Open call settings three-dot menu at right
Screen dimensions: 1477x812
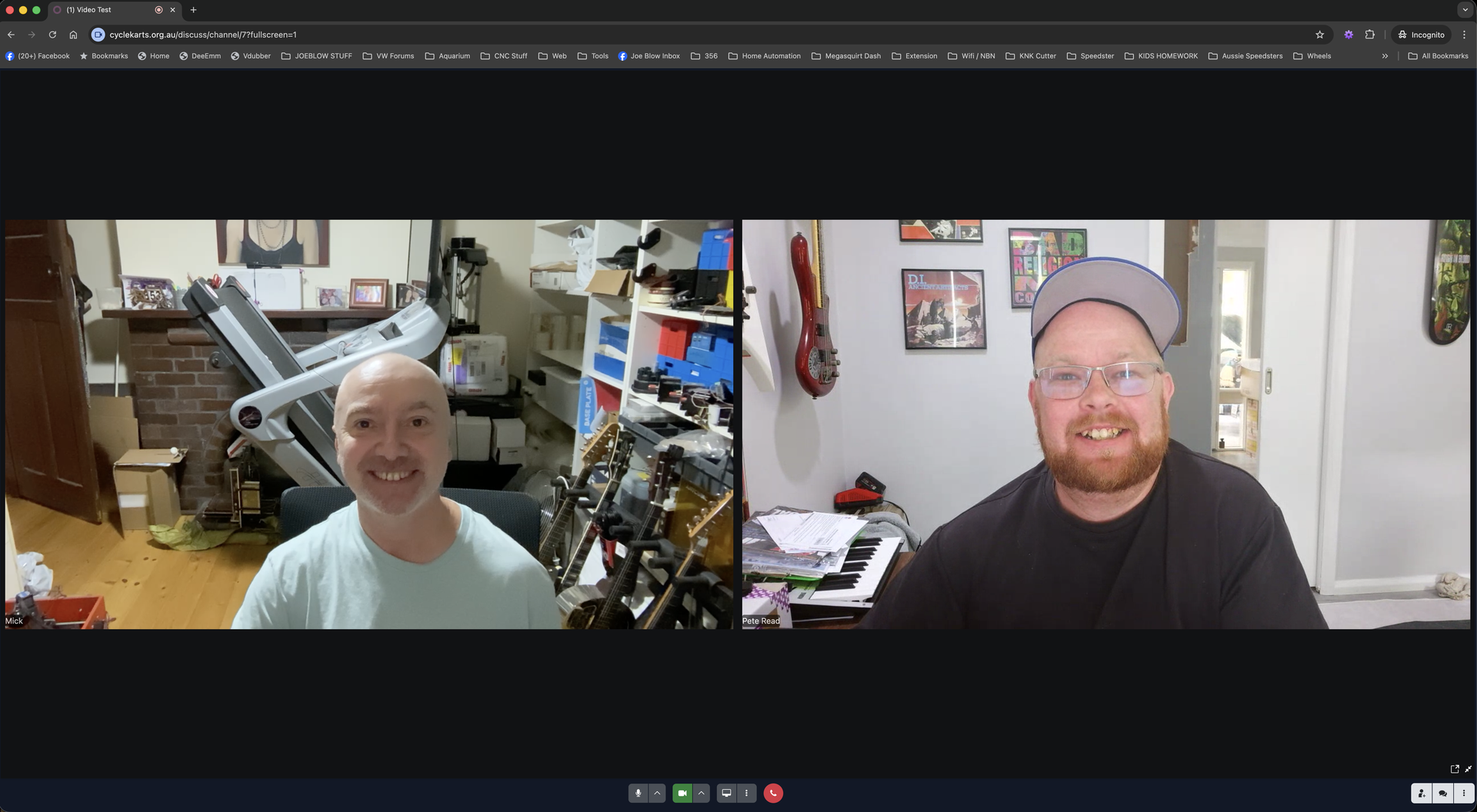[1463, 793]
